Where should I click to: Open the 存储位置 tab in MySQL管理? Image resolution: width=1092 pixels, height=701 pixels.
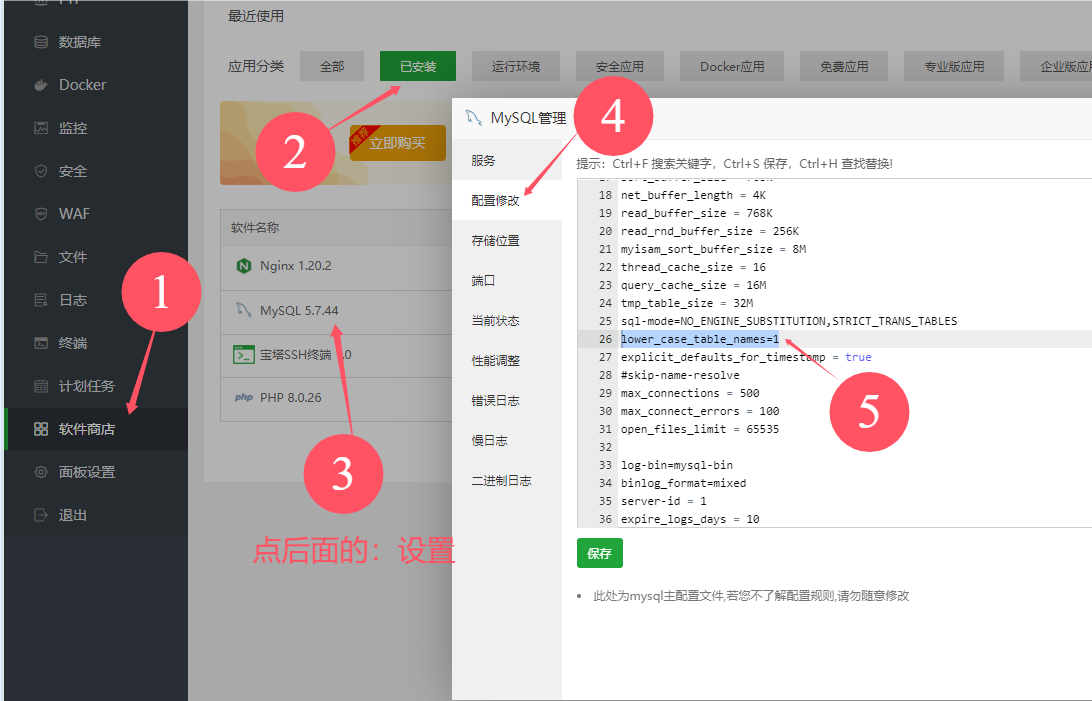507,241
